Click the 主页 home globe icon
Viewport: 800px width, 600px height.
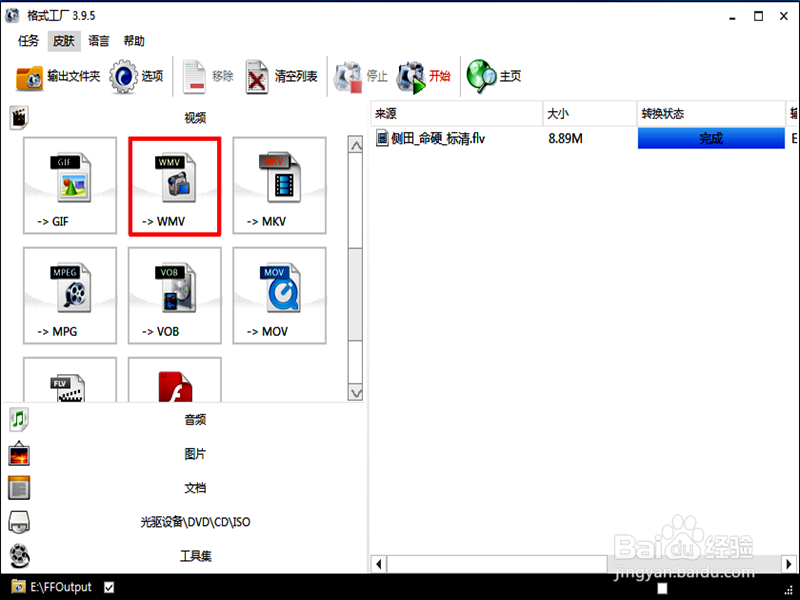click(494, 75)
